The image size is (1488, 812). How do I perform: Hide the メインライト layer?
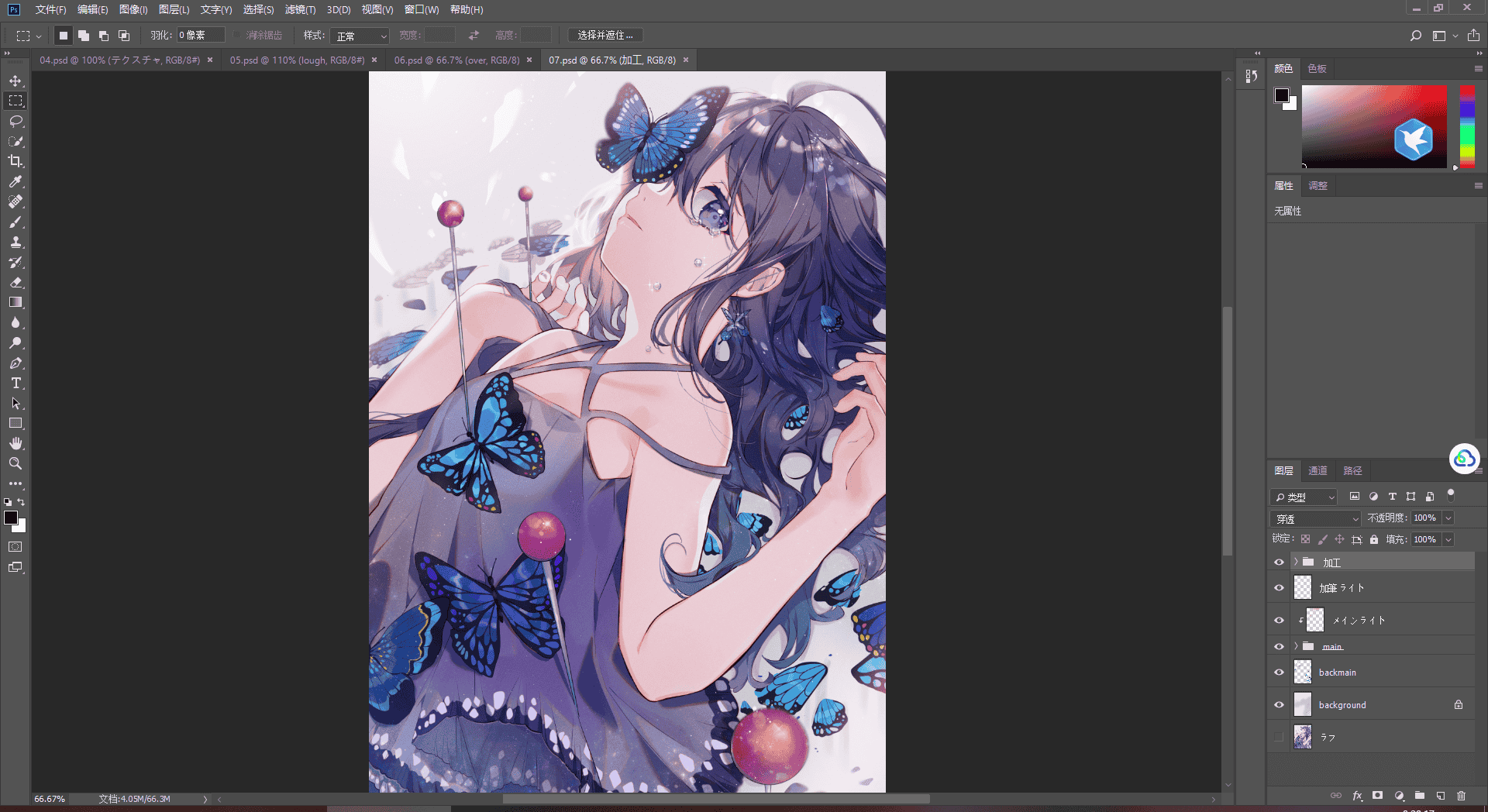(x=1279, y=620)
